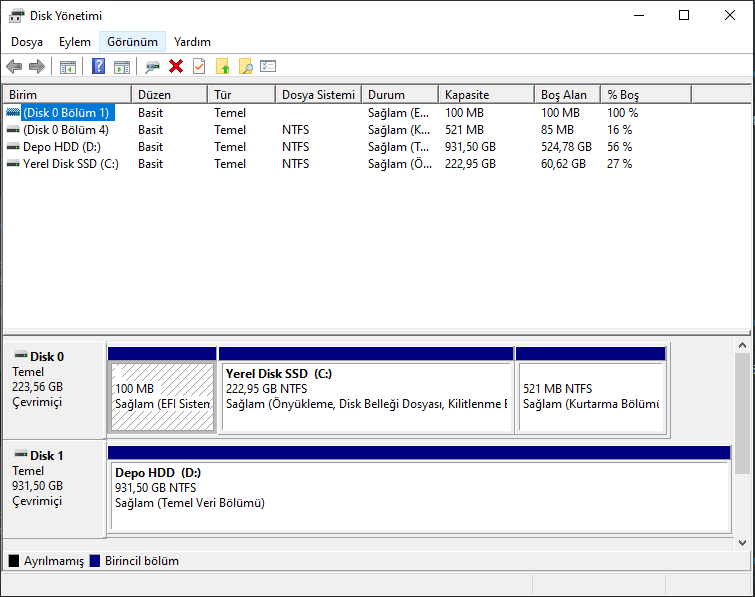Sort by the Durum column header
The height and width of the screenshot is (597, 755).
click(400, 95)
